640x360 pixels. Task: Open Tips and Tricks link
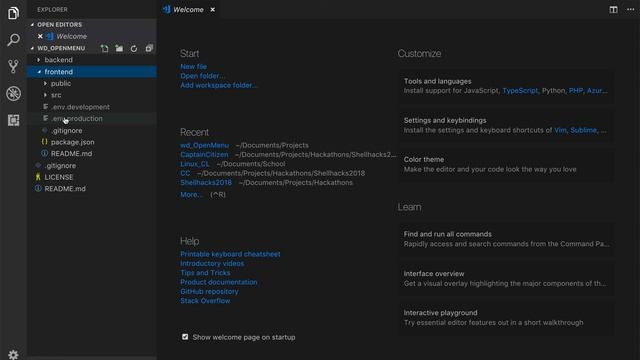point(205,273)
